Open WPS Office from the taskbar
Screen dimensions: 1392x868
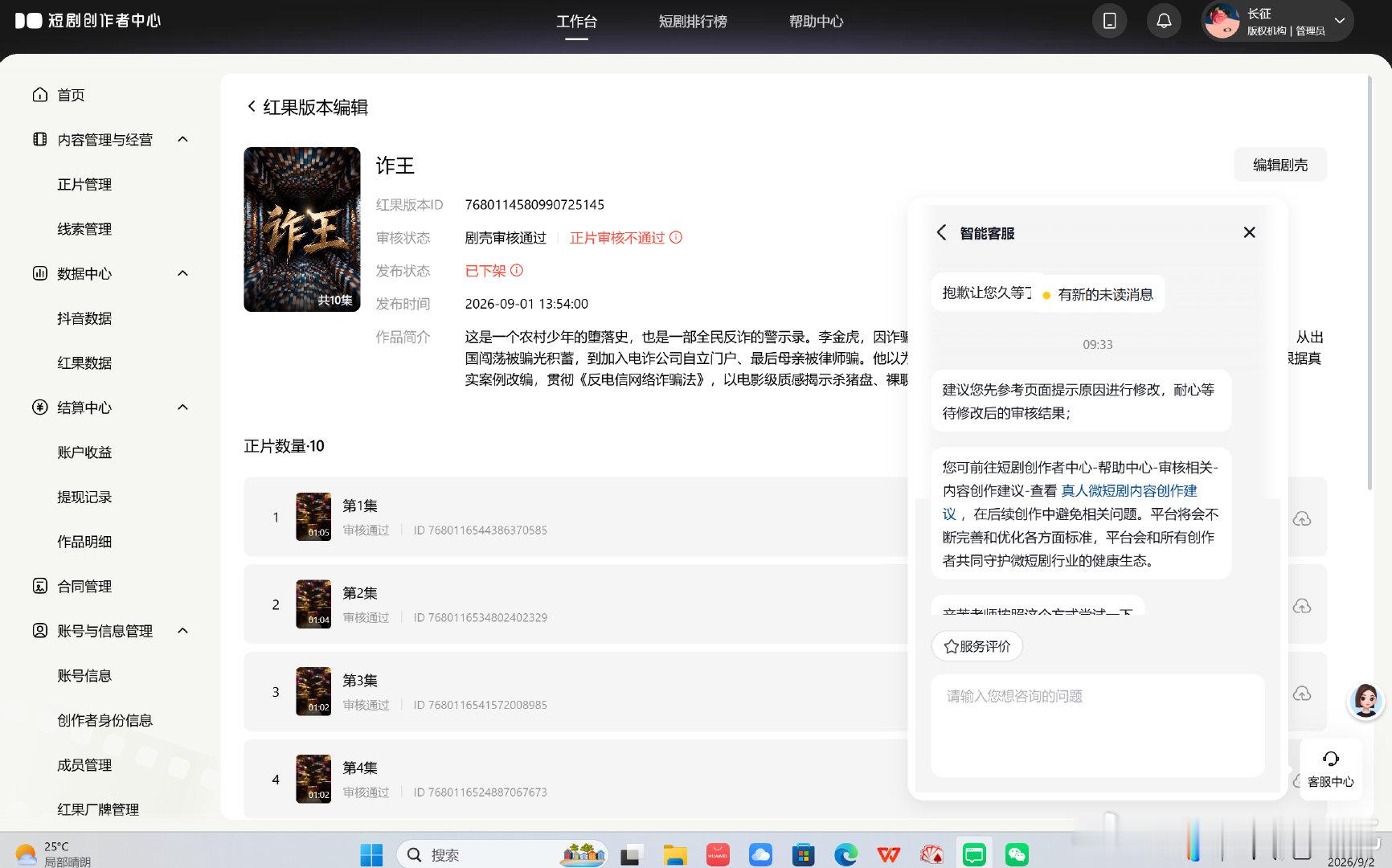pos(888,854)
